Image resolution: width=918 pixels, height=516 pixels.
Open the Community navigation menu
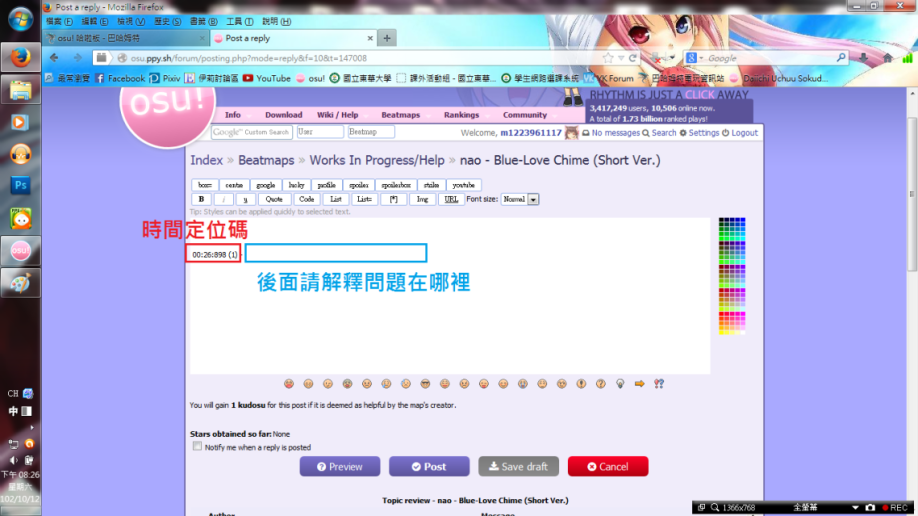click(525, 115)
